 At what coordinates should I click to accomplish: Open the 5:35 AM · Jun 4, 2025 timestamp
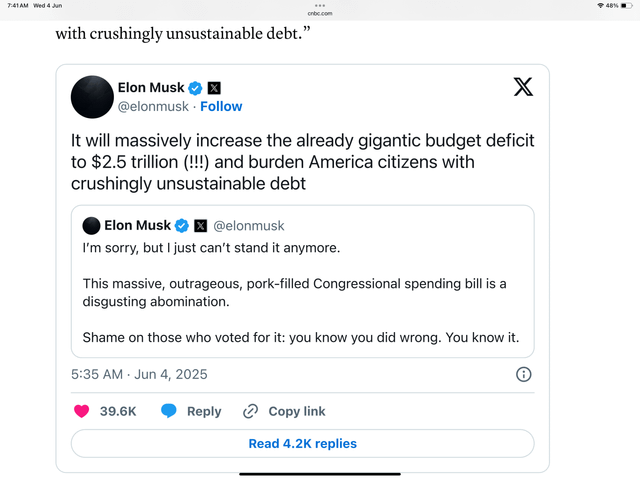point(139,374)
